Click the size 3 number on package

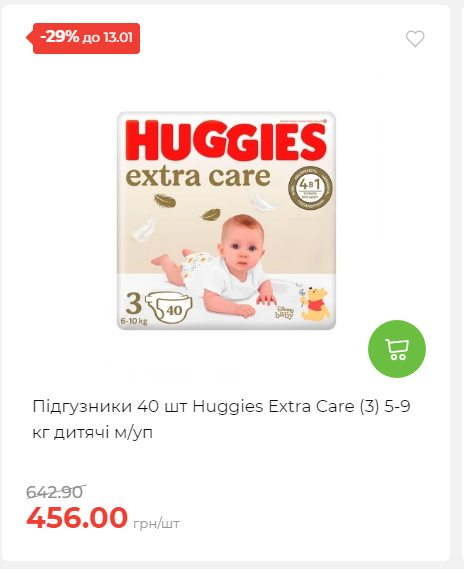tap(133, 304)
